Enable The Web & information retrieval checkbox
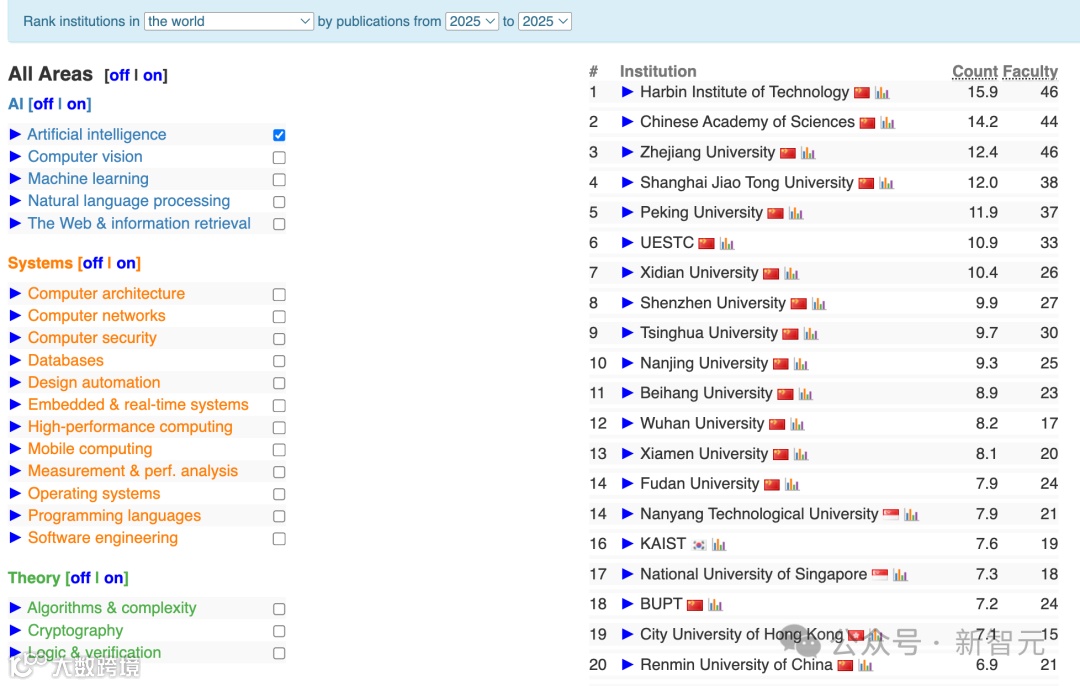This screenshot has width=1080, height=686. pyautogui.click(x=279, y=224)
